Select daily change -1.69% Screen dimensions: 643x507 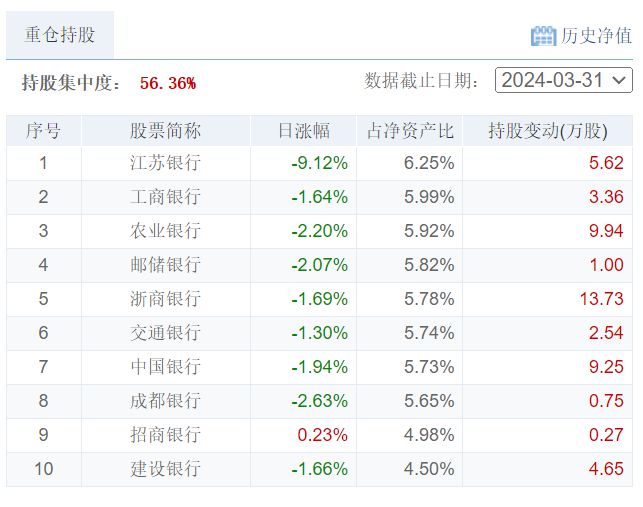click(319, 299)
